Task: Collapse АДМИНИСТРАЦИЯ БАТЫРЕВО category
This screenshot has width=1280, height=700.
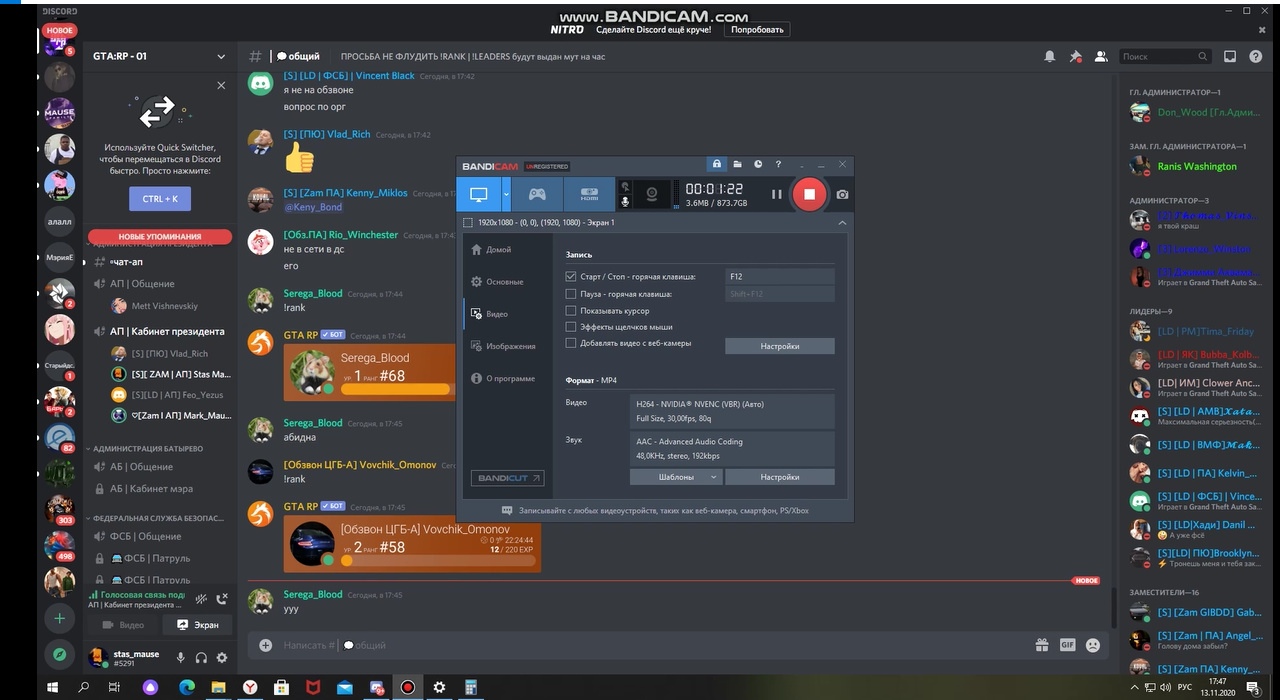Action: 146,449
